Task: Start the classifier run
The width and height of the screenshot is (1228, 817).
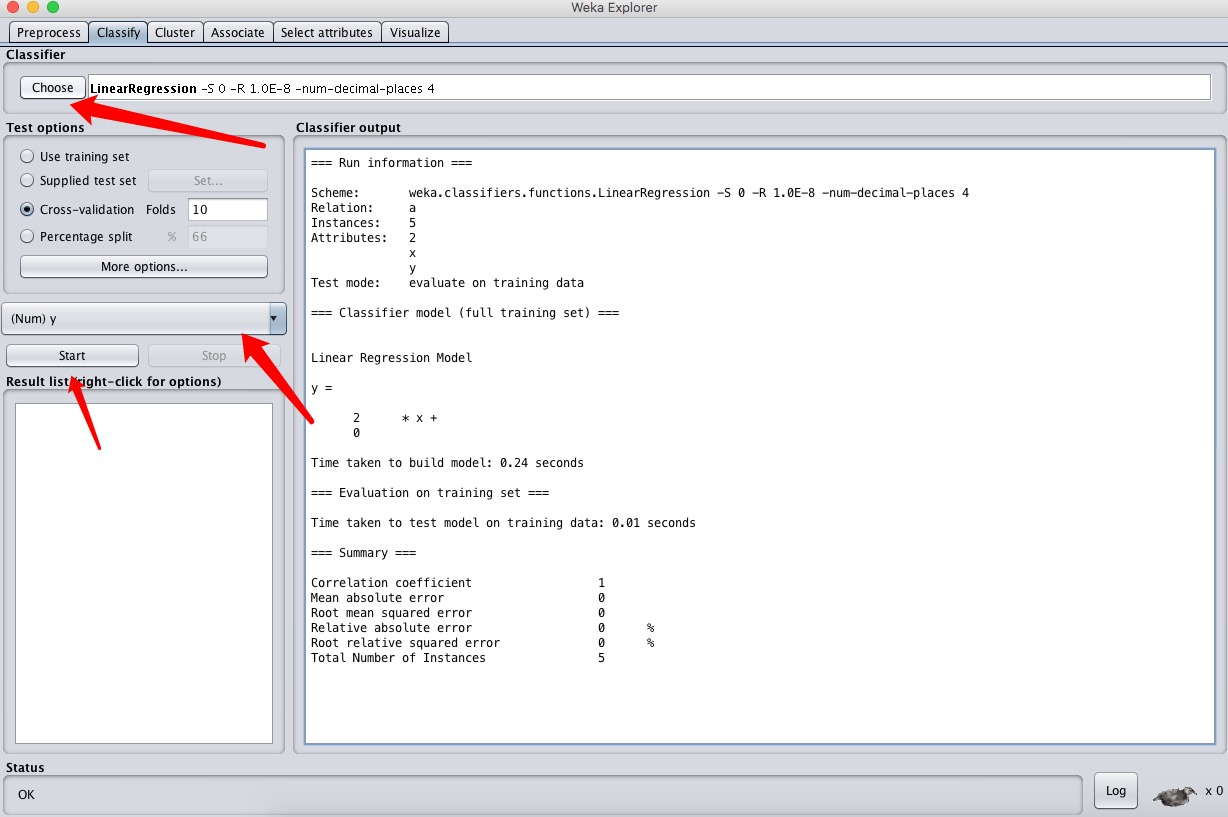Action: click(x=72, y=356)
